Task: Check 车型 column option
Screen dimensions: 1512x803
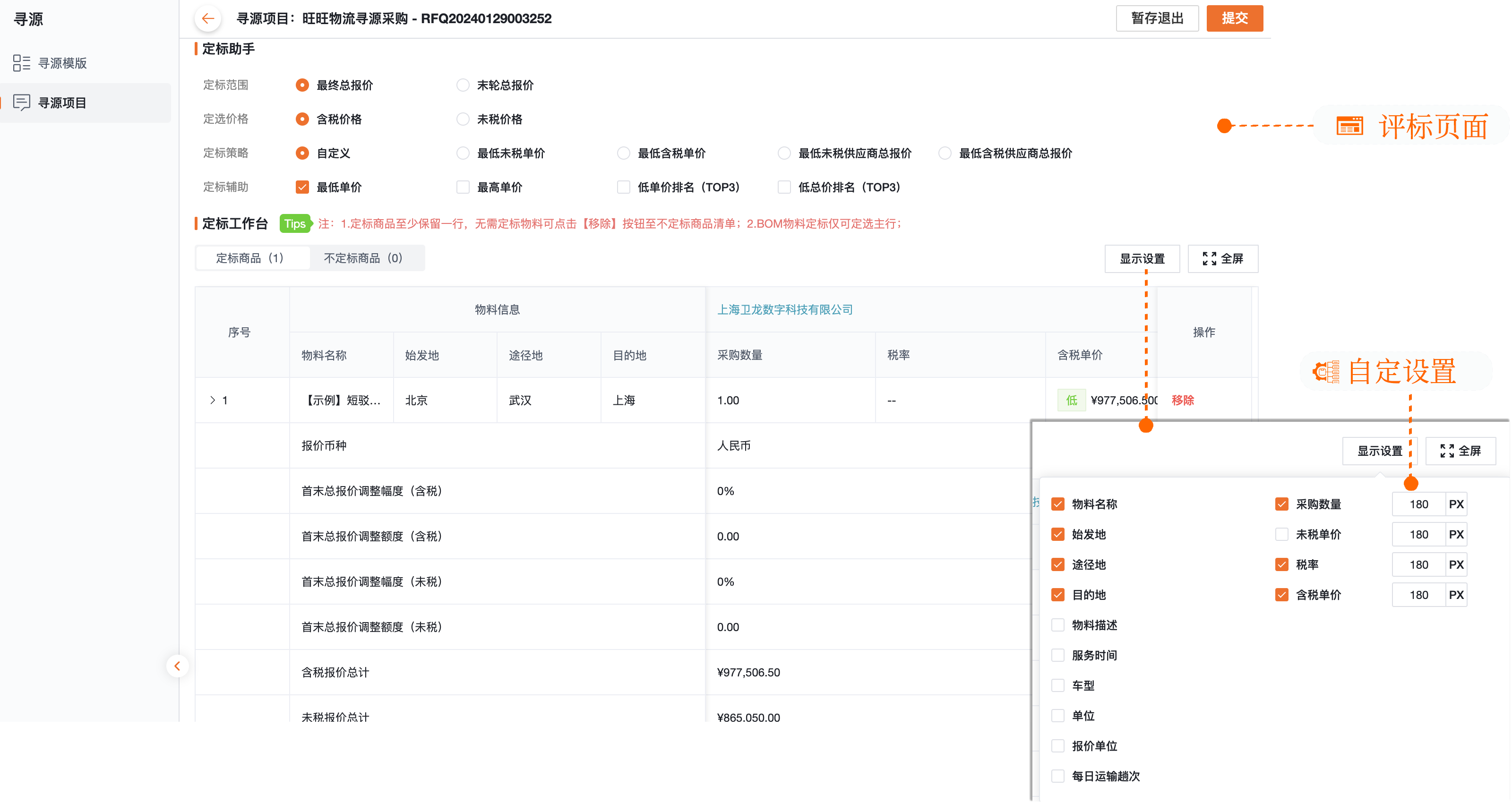Action: [1058, 685]
